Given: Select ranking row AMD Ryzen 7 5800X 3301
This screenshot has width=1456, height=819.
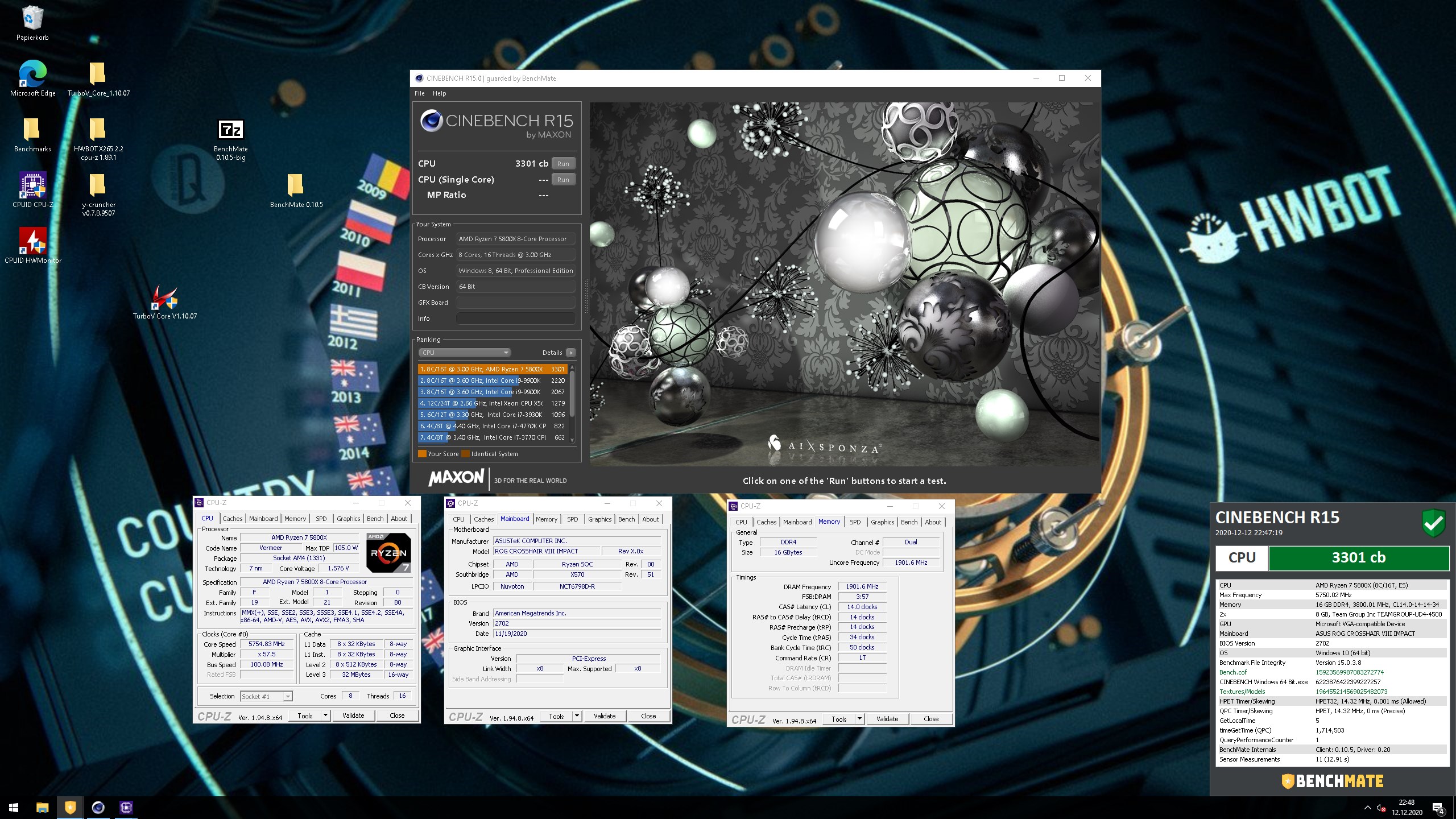Looking at the screenshot, I should pyautogui.click(x=493, y=369).
